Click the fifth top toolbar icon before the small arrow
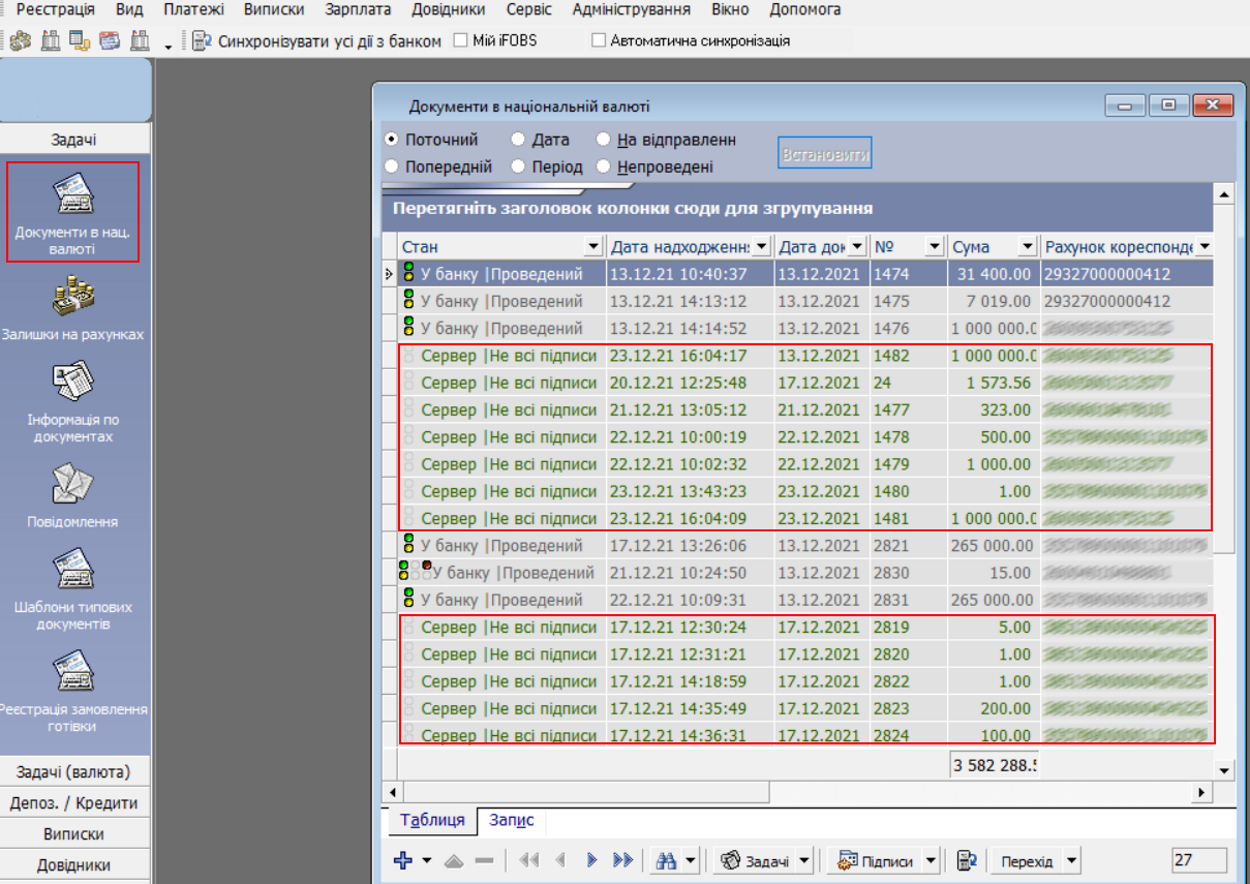Viewport: 1250px width, 884px height. point(140,41)
